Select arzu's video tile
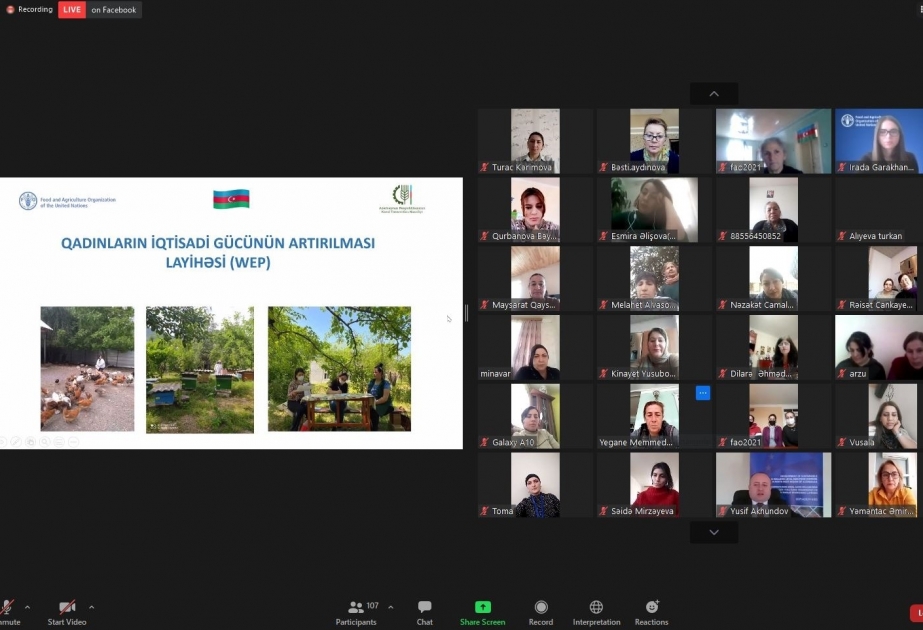 879,347
